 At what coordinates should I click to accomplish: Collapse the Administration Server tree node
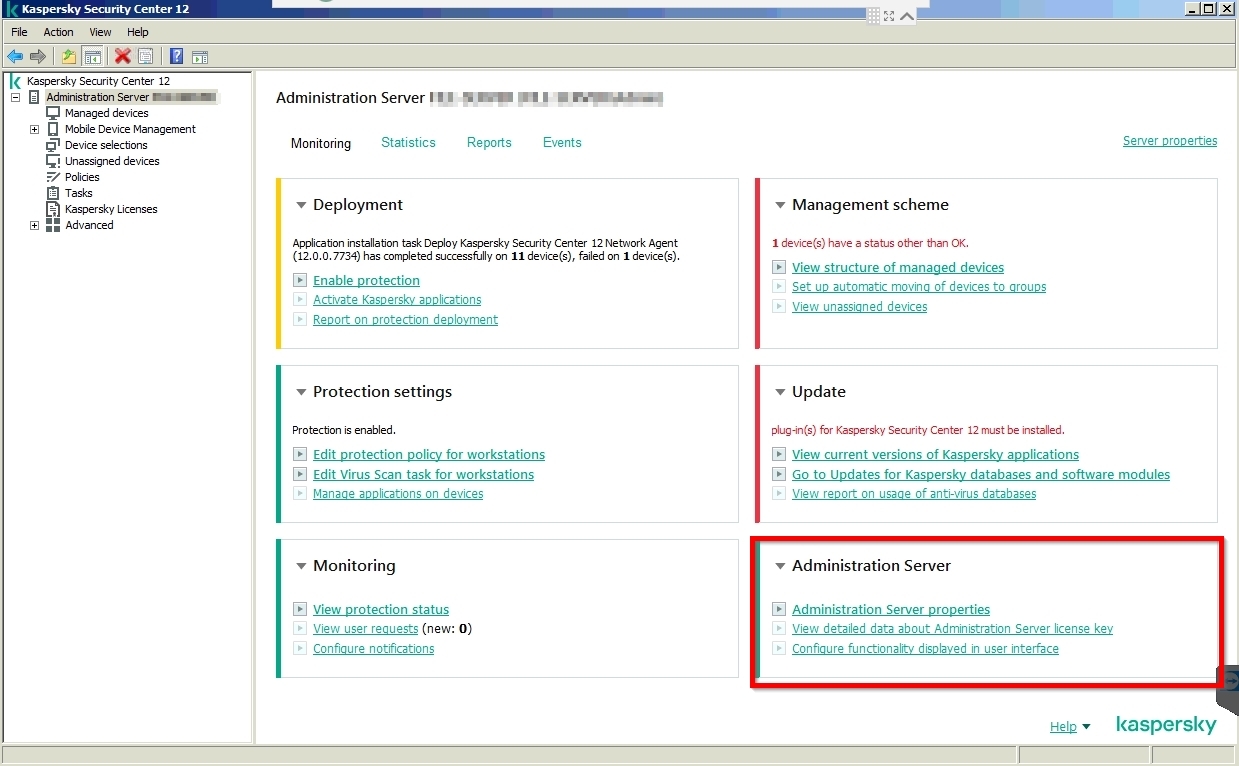pyautogui.click(x=16, y=98)
